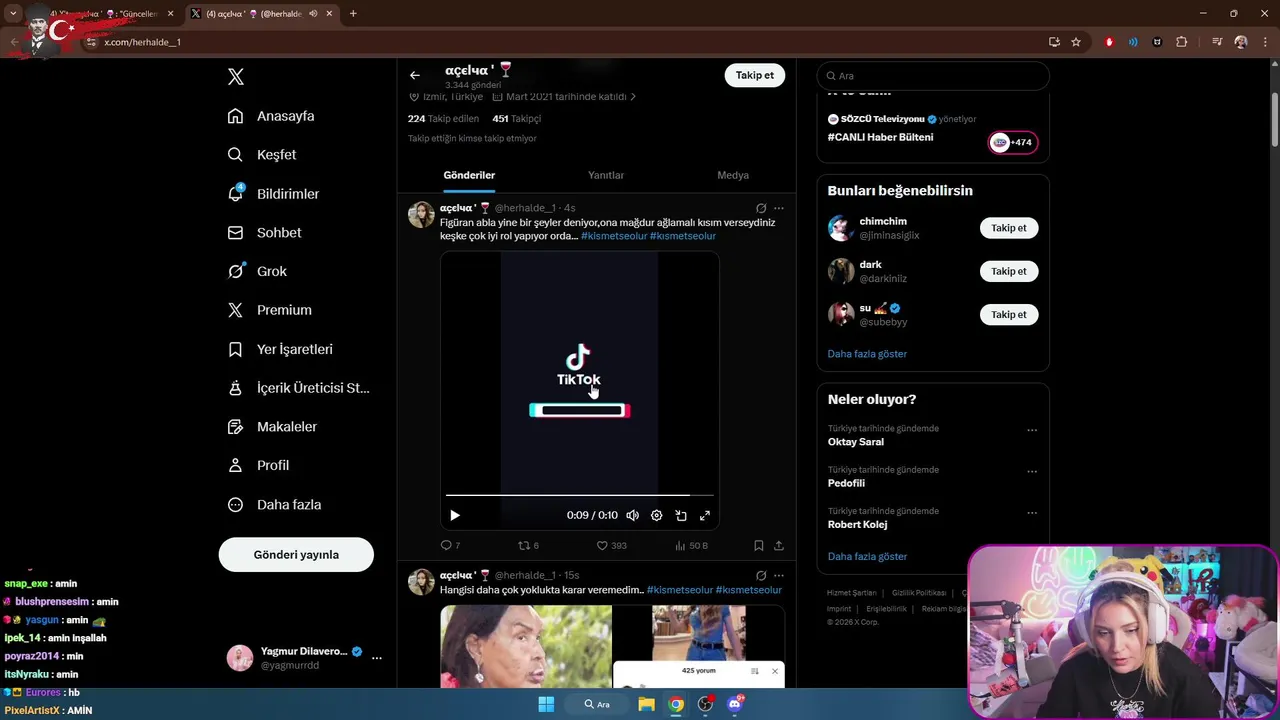The image size is (1280, 720).
Task: Open options for Oktay Saral trend
Action: 1032,430
